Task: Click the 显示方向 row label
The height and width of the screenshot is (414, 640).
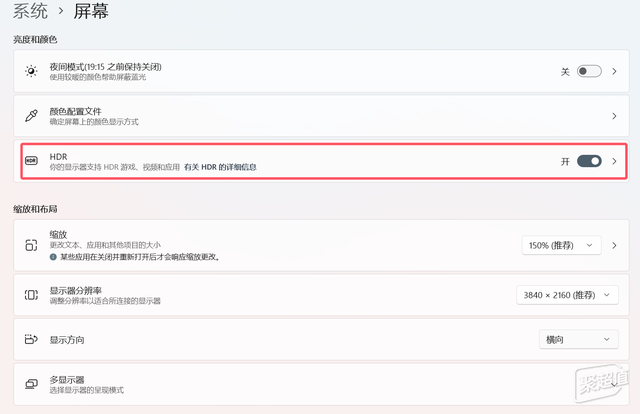Action: [67, 340]
